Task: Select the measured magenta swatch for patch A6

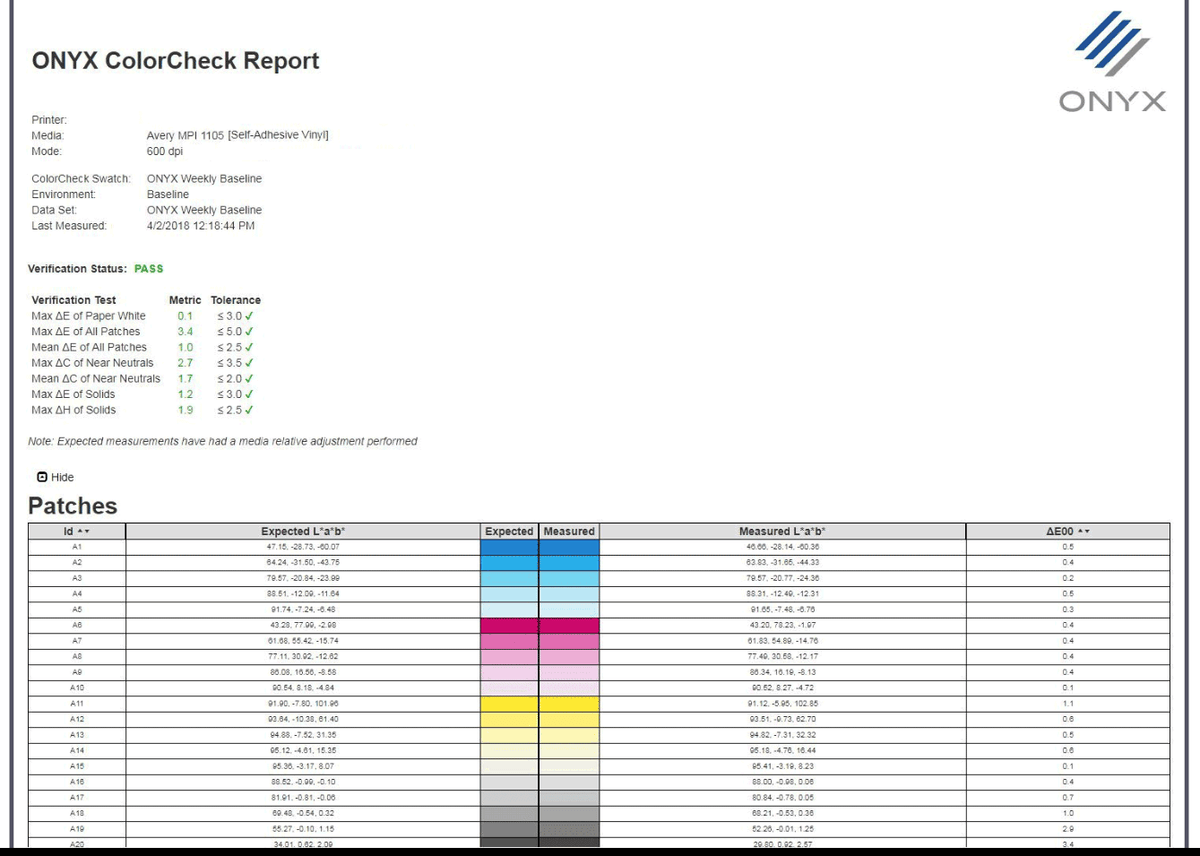Action: 569,625
